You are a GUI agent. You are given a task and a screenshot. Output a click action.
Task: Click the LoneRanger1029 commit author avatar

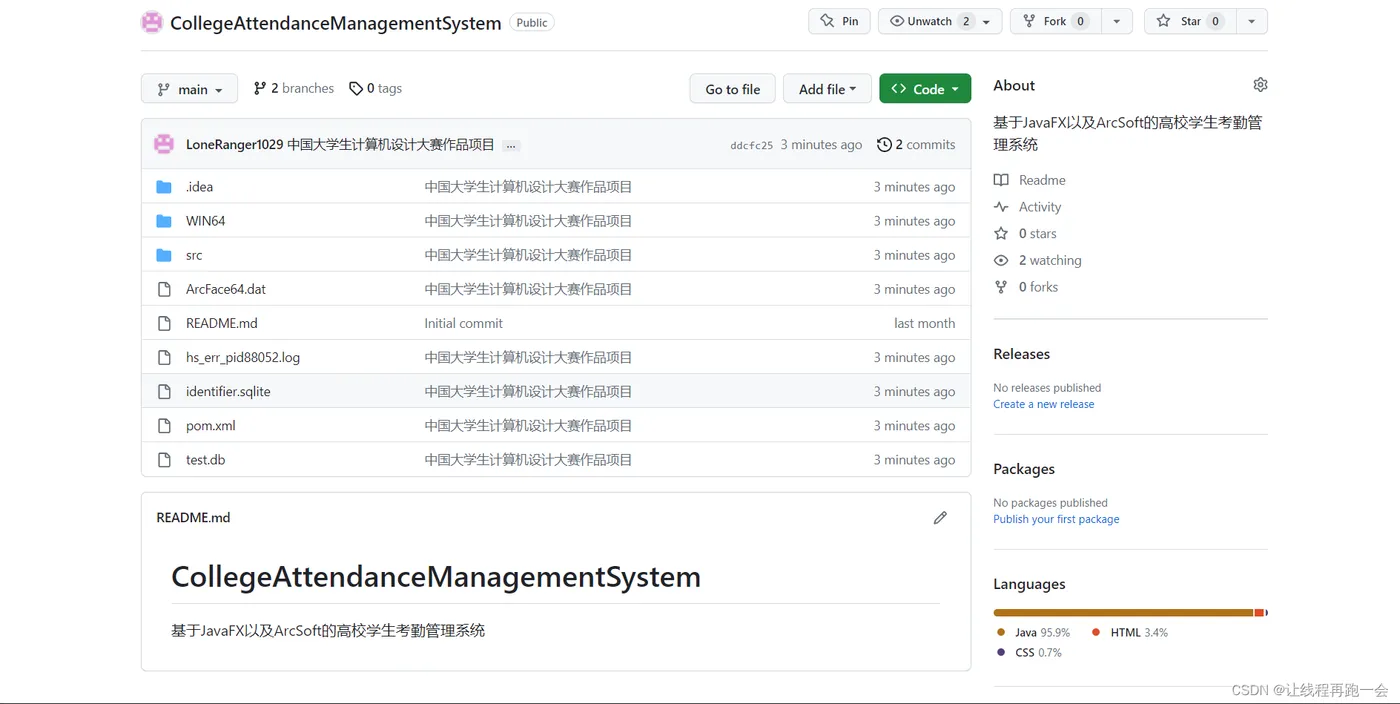[164, 144]
